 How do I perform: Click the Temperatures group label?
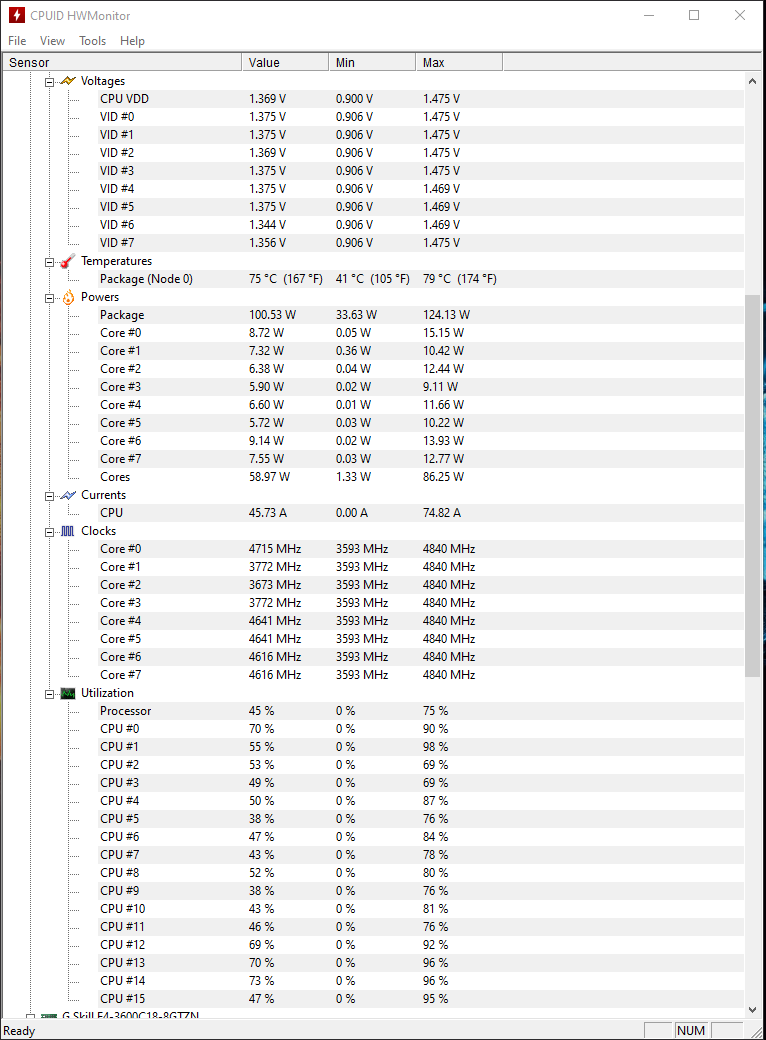[116, 261]
